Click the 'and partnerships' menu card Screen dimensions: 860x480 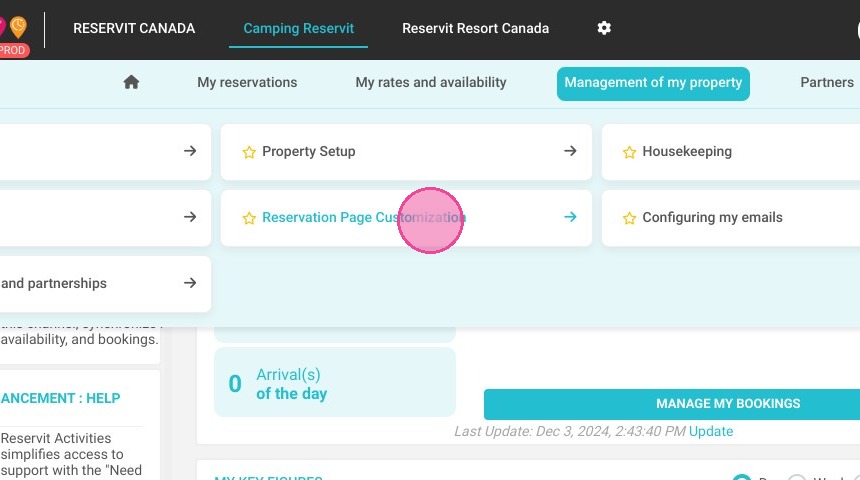tap(105, 284)
